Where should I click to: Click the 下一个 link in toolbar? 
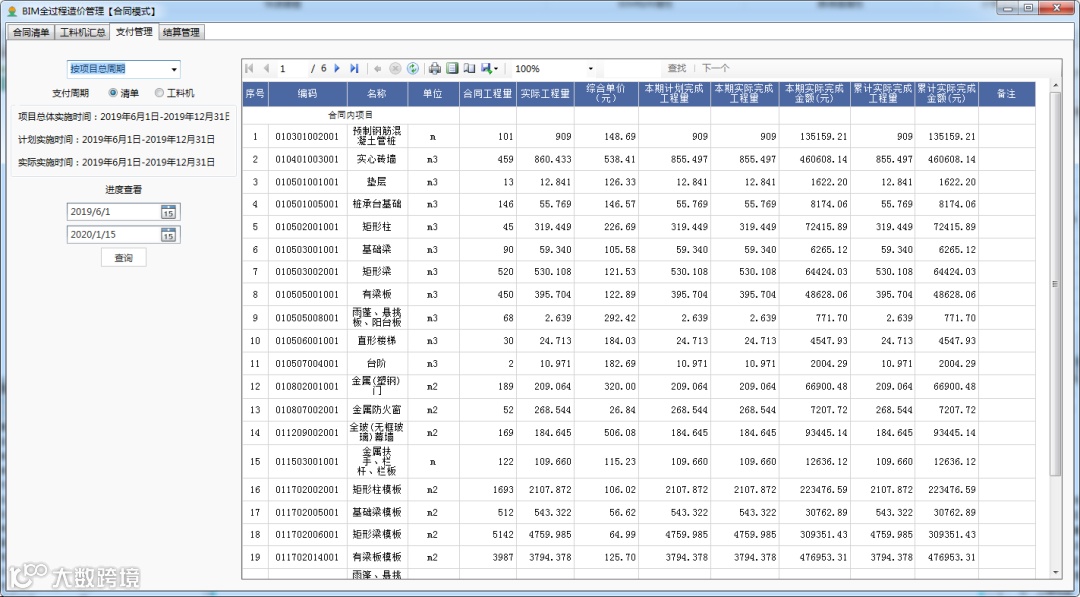(715, 68)
